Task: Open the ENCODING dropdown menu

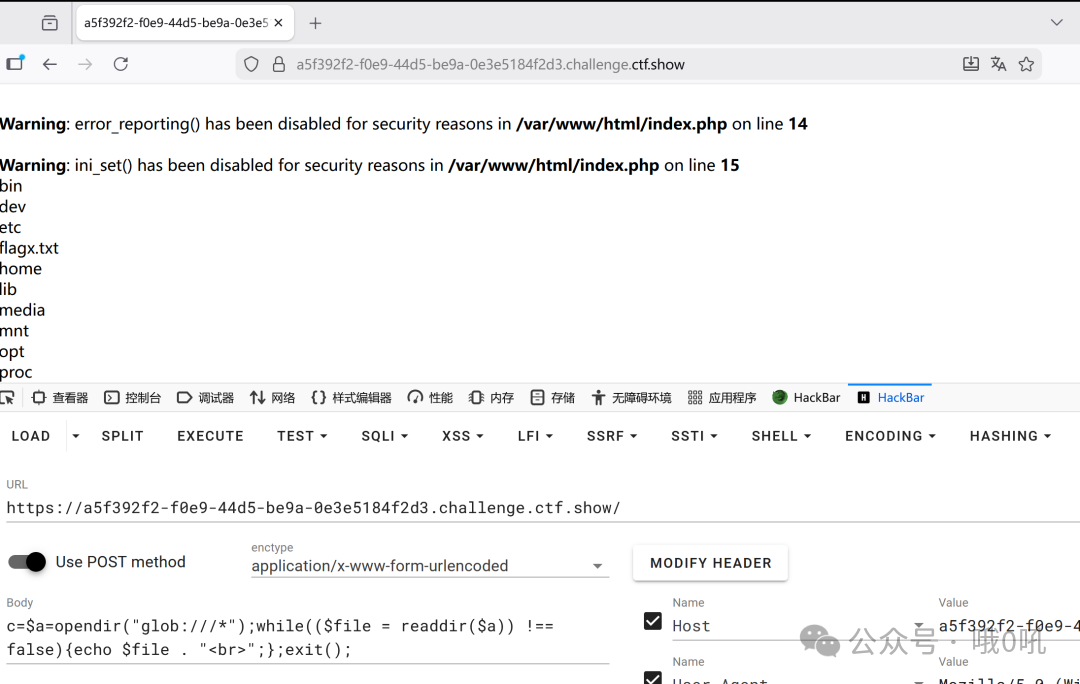Action: coord(890,436)
